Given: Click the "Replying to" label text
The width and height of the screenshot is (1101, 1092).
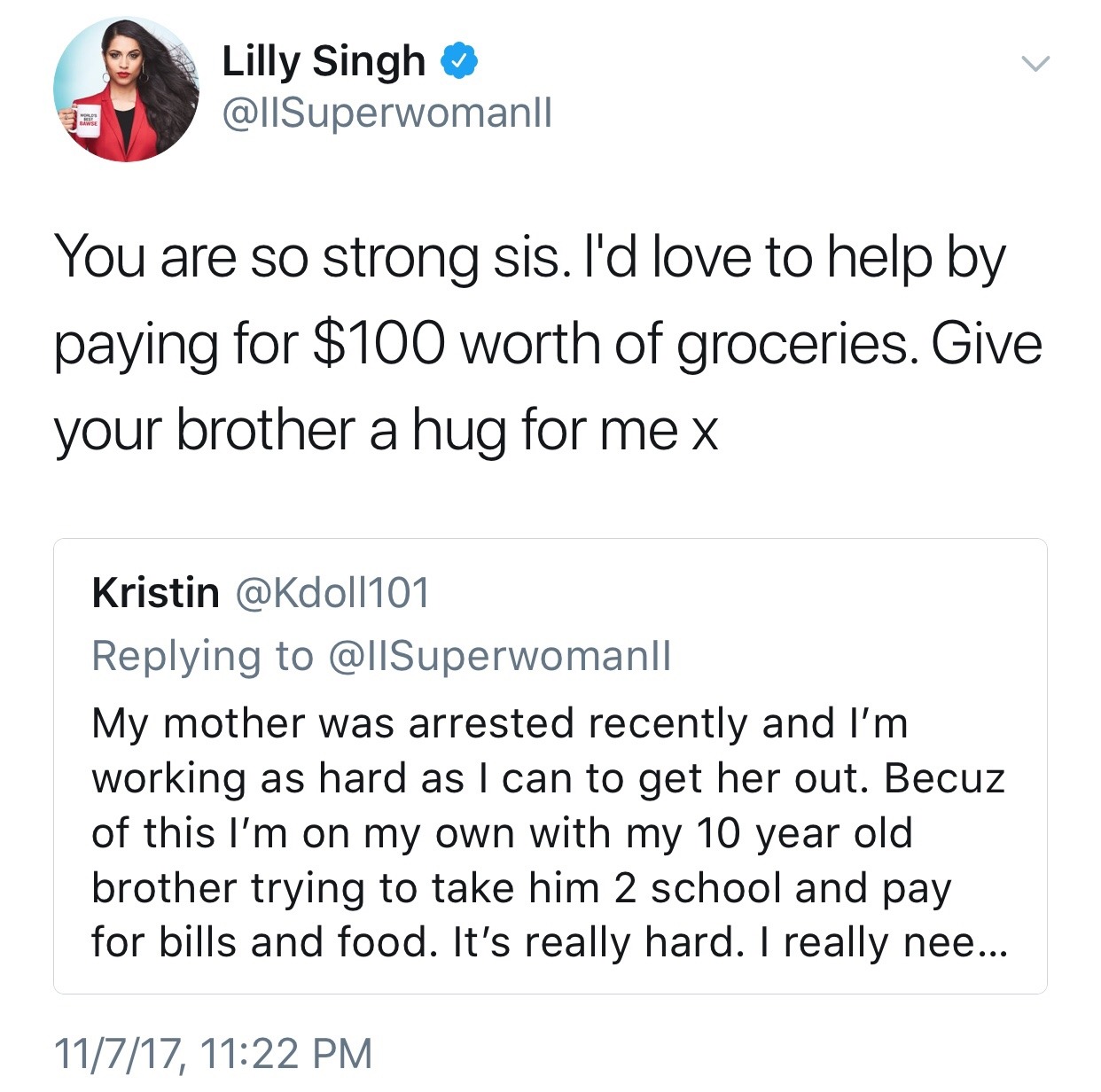Looking at the screenshot, I should pos(202,656).
